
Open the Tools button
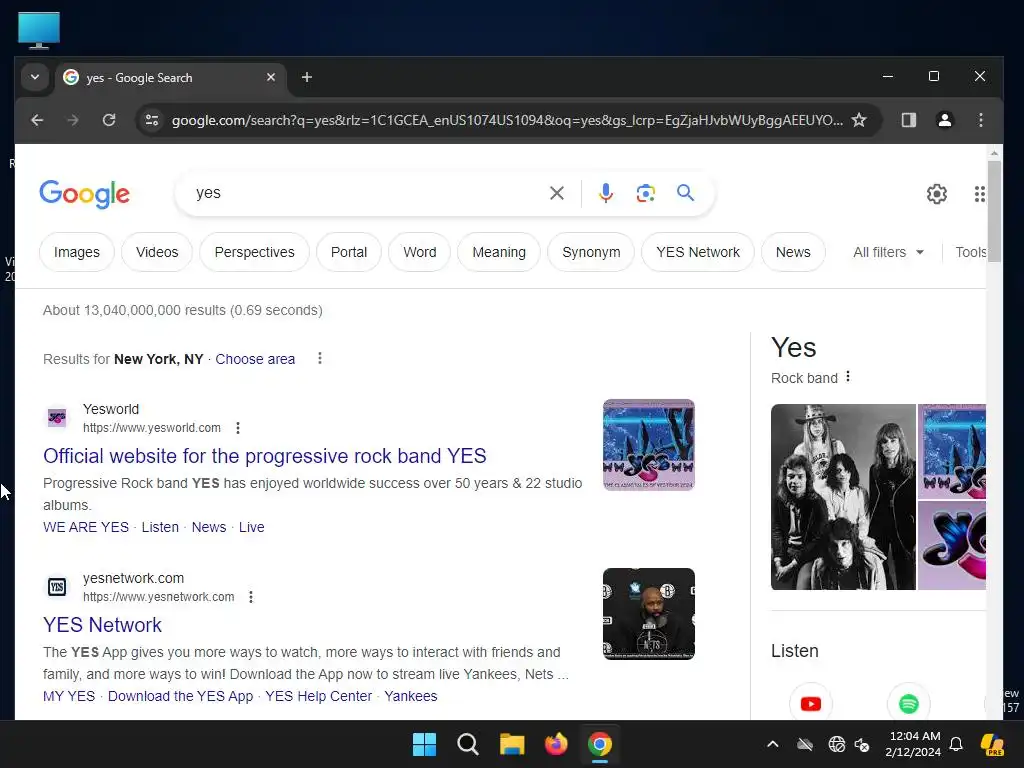coord(970,252)
